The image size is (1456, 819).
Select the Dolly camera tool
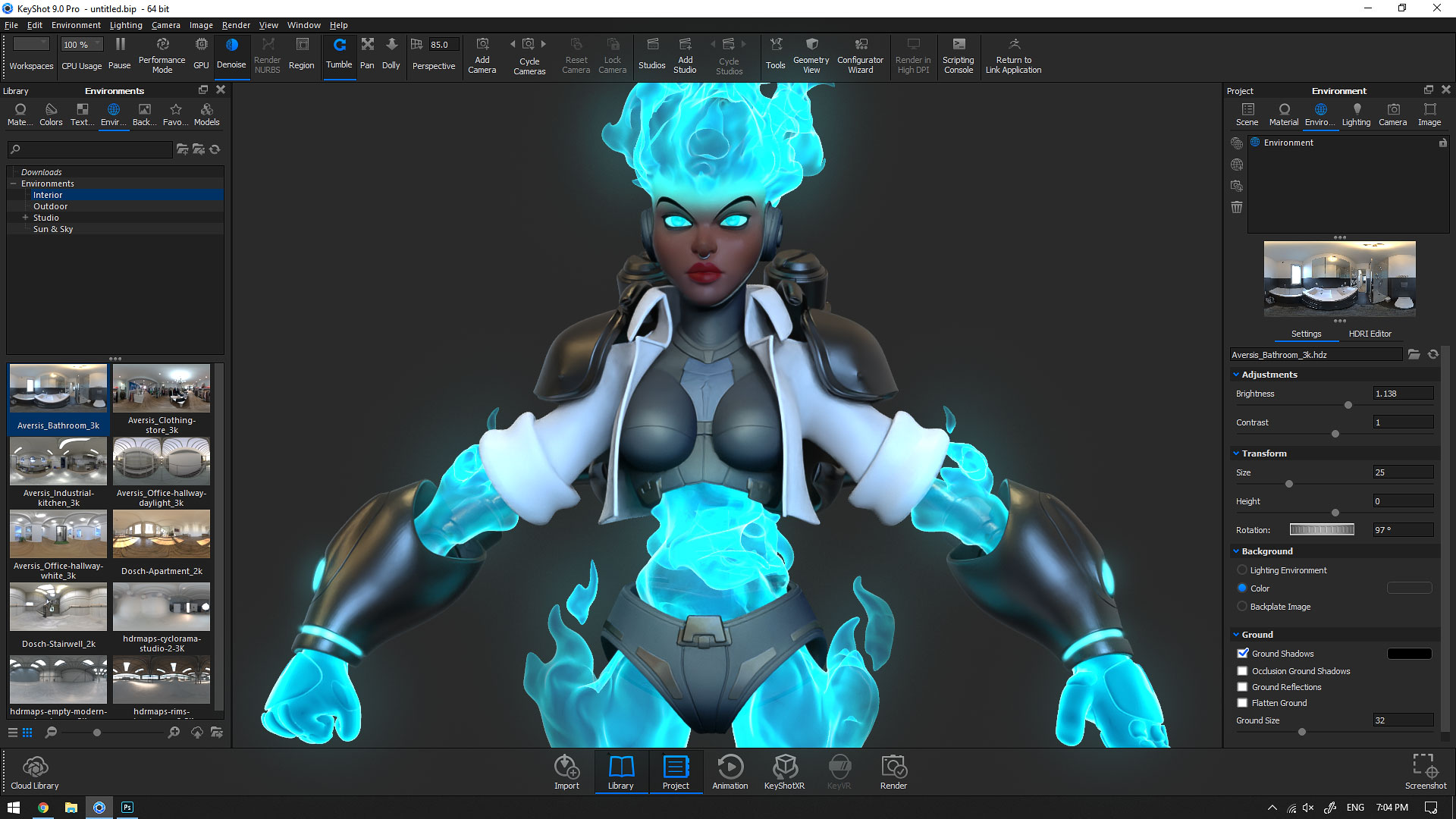[x=391, y=53]
